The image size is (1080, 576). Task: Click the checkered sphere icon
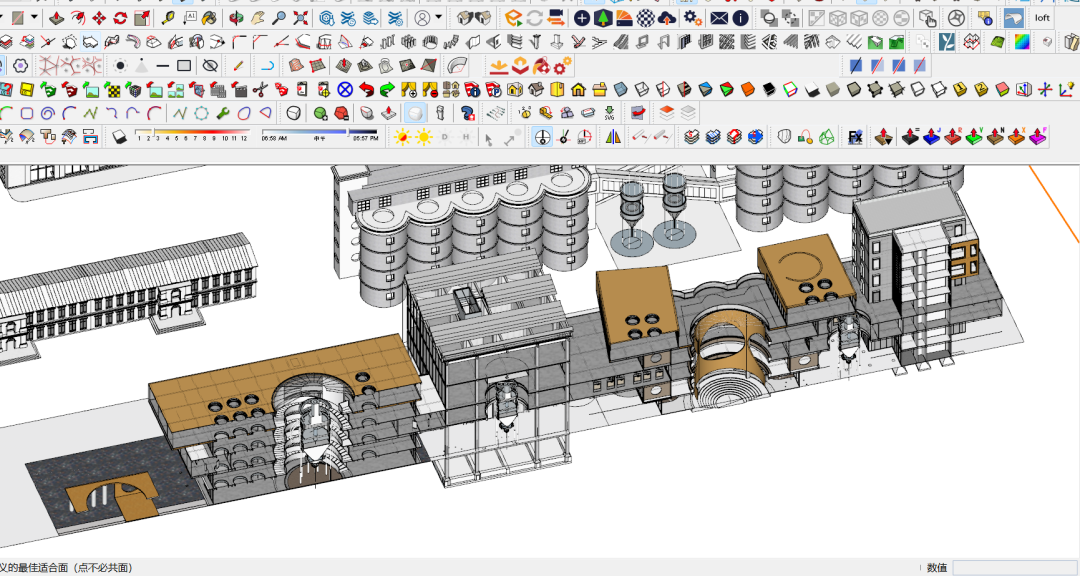tap(645, 18)
